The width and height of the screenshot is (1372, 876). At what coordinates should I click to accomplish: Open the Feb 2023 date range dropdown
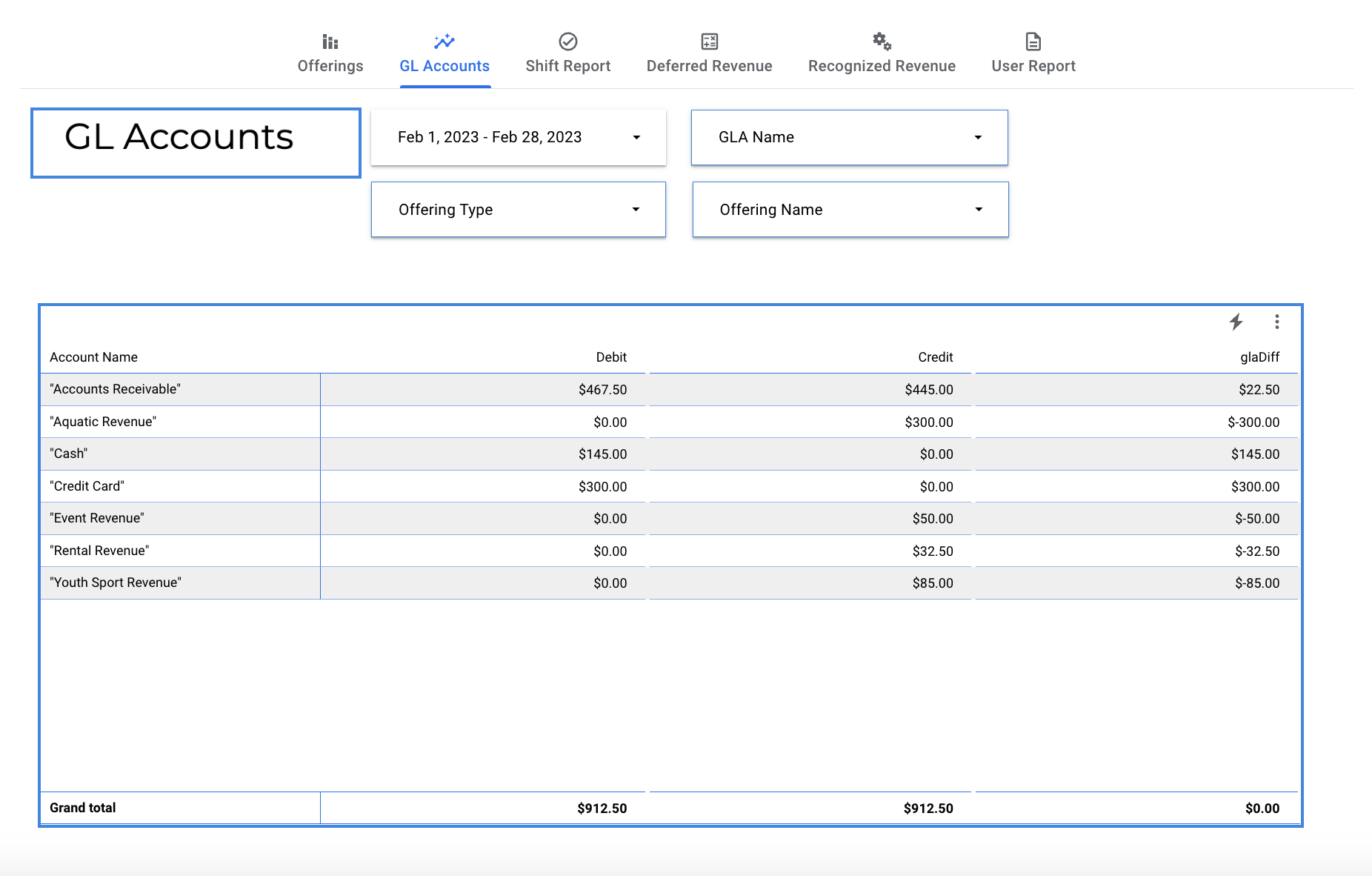click(519, 138)
